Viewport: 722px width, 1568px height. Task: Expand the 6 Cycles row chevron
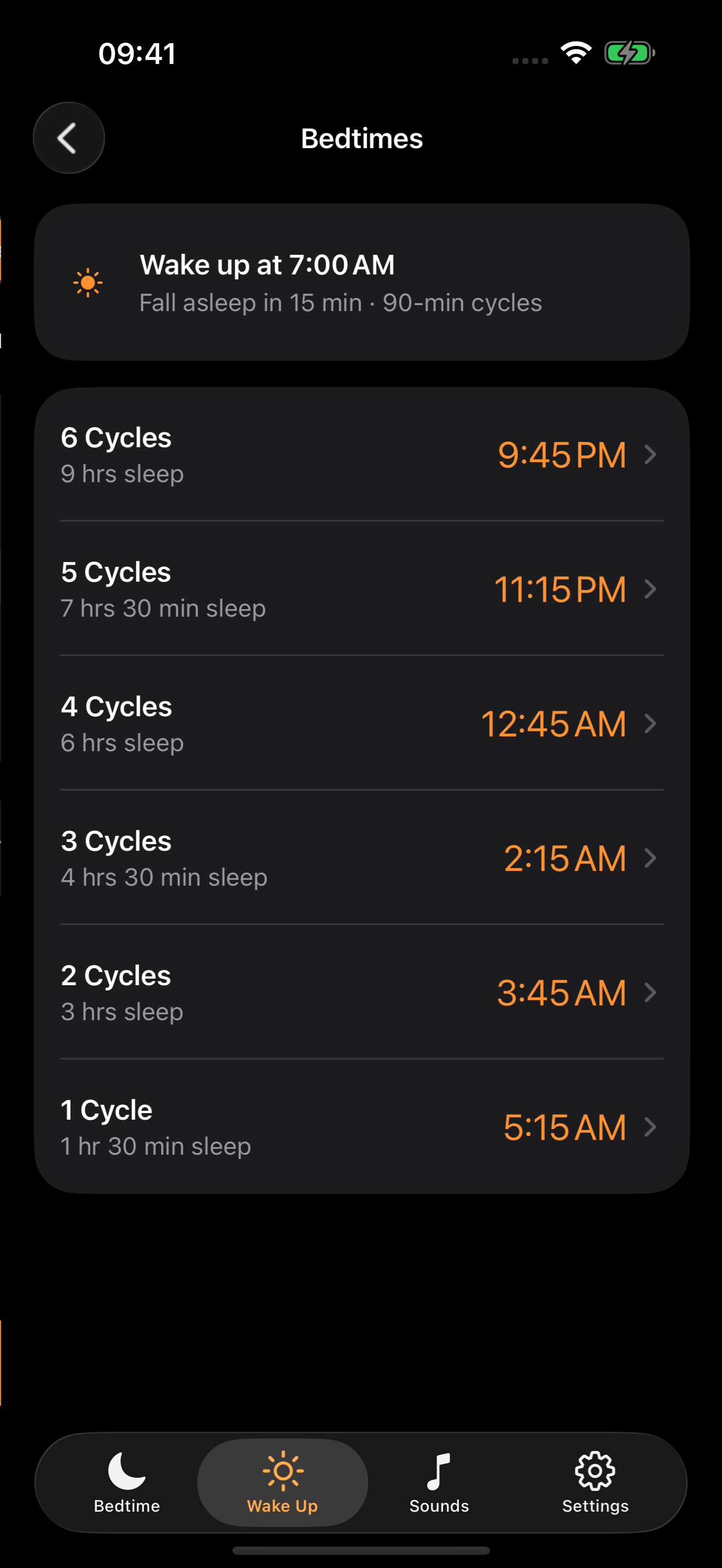tap(650, 454)
